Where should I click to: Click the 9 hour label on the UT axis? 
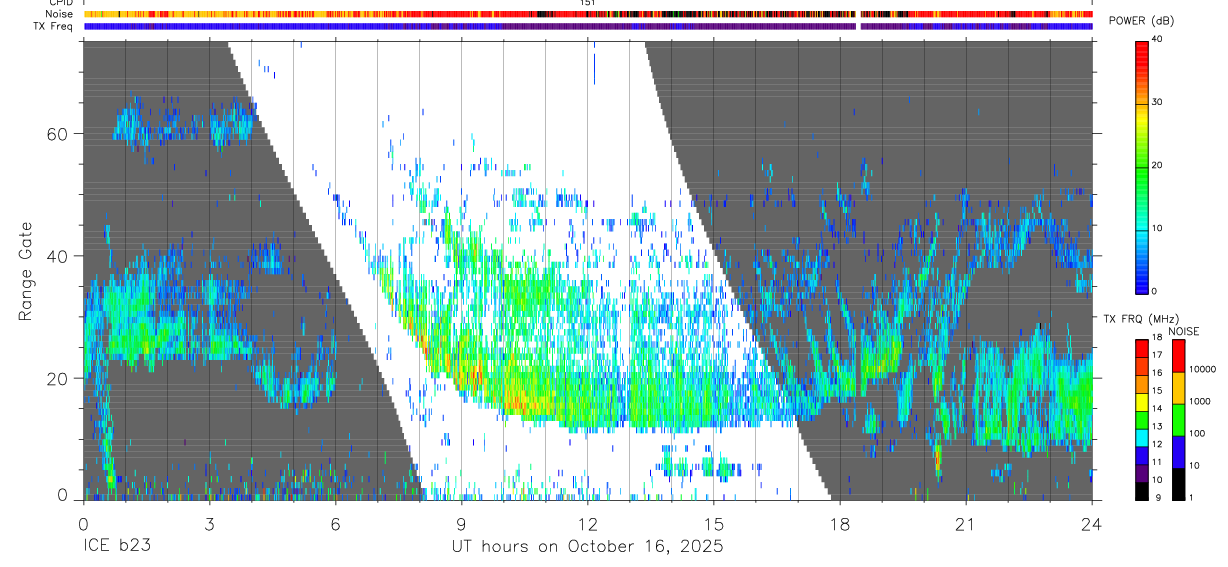coord(461,523)
